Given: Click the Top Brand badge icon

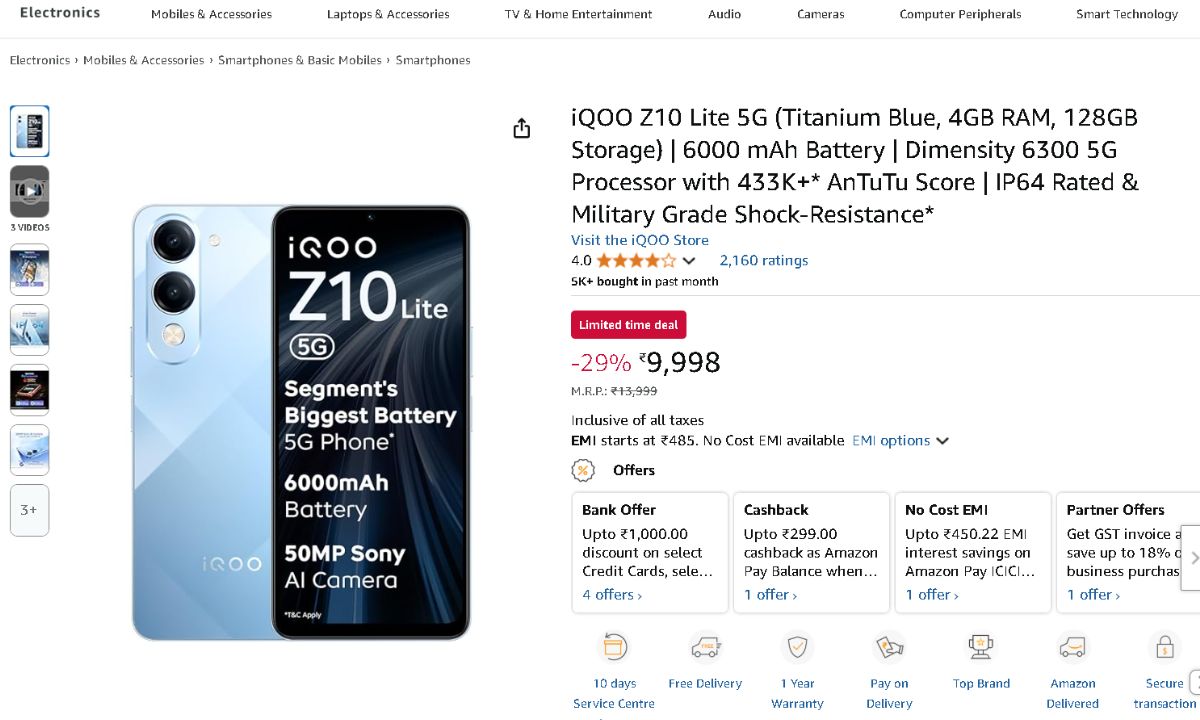Looking at the screenshot, I should 981,647.
